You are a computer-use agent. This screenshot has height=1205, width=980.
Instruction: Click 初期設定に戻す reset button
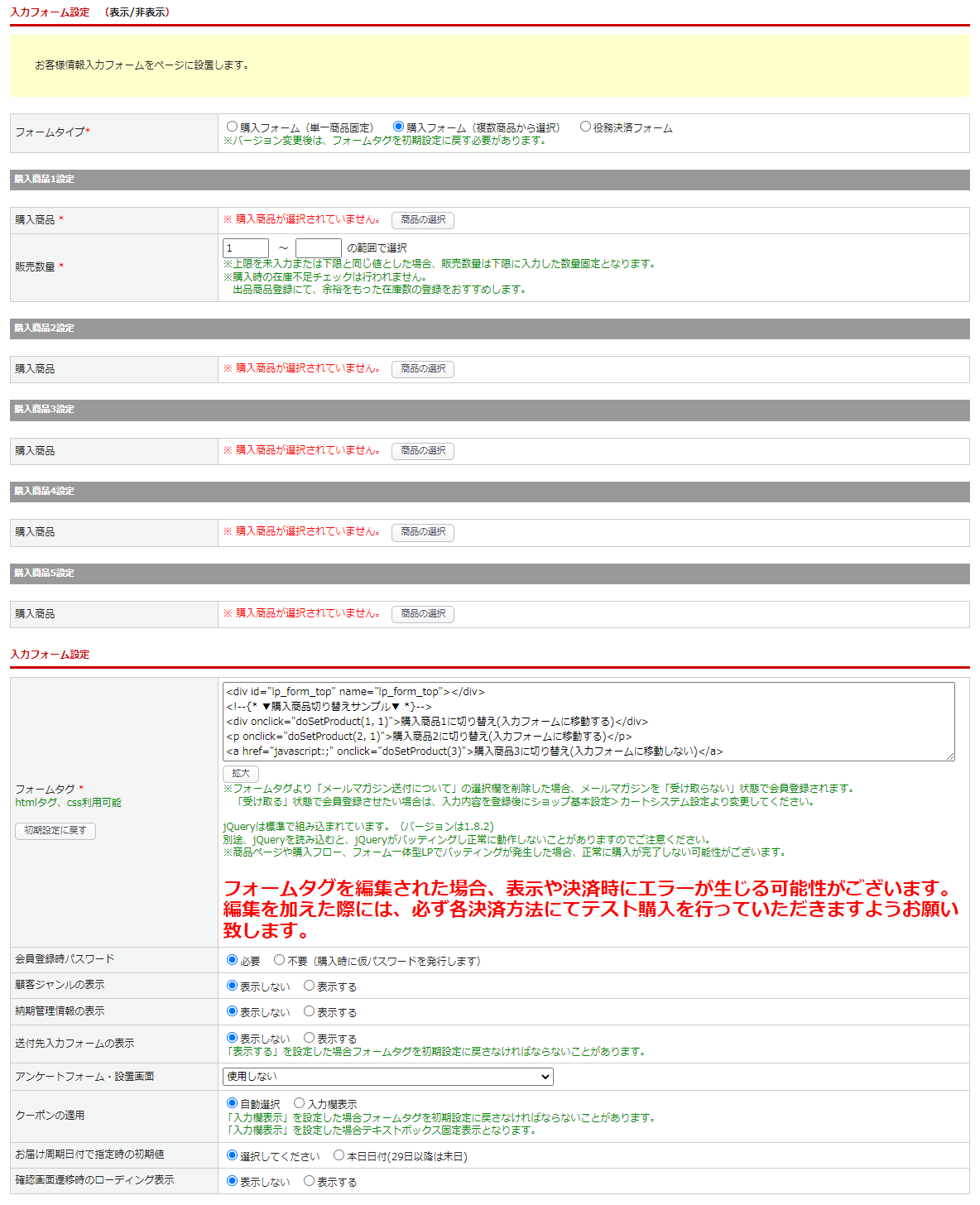pyautogui.click(x=55, y=831)
